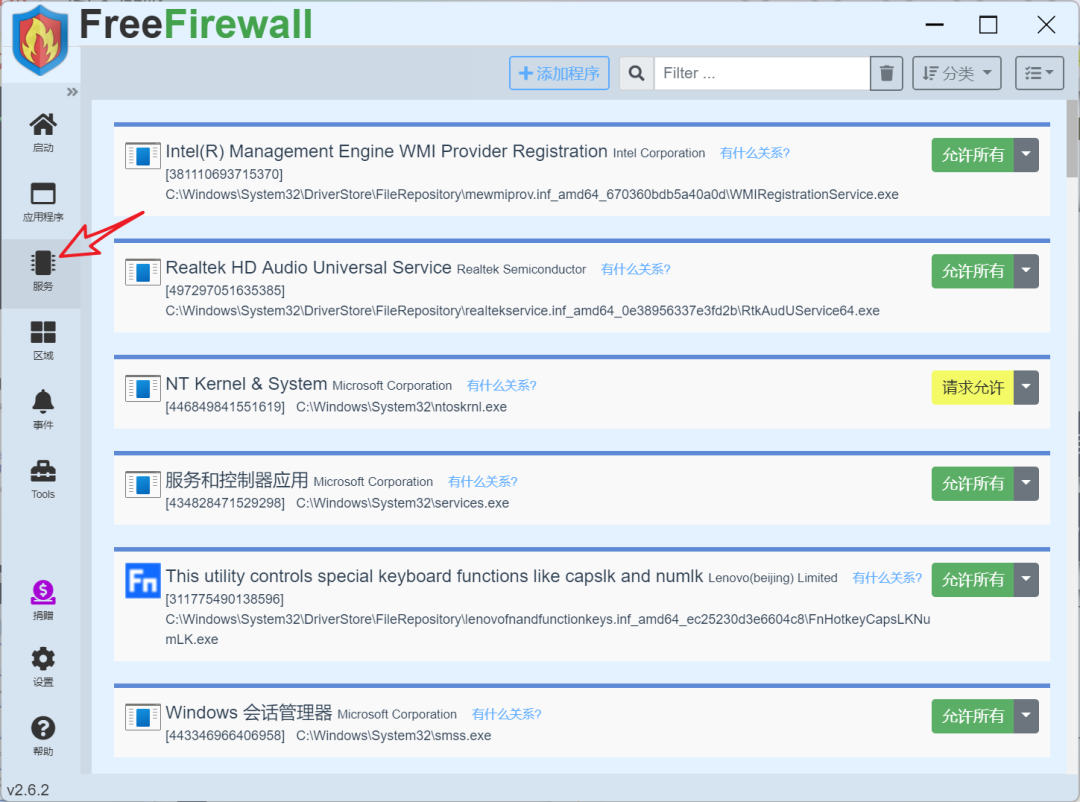The height and width of the screenshot is (802, 1080).
Task: Open 有什么关系? link for Realtek HD Audio
Action: [635, 269]
